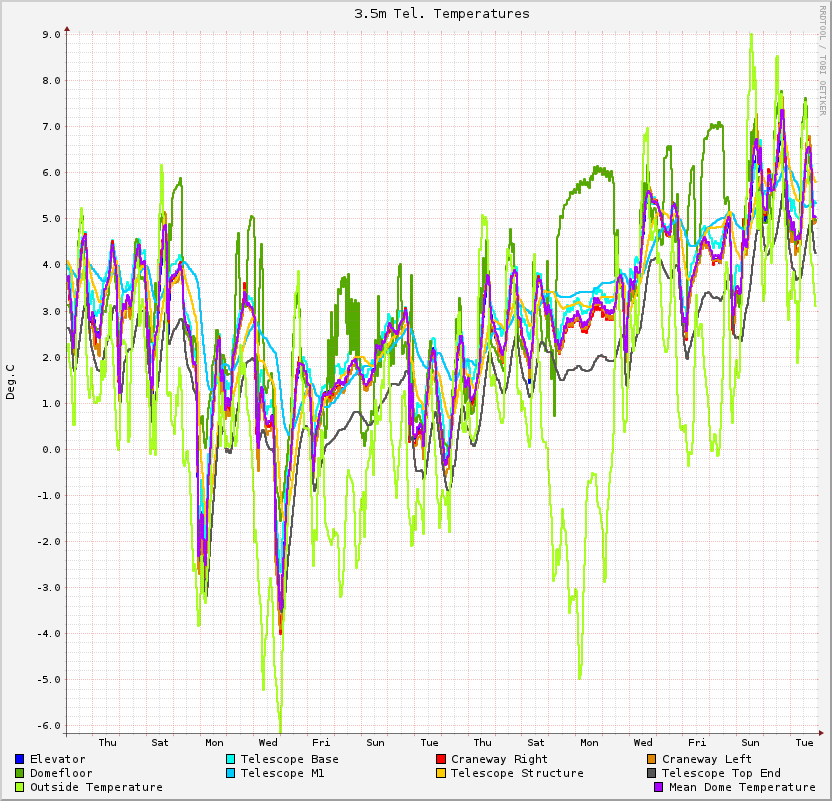Select the cyan Telescope Base legend swatch
This screenshot has height=801, width=832.
tap(231, 759)
